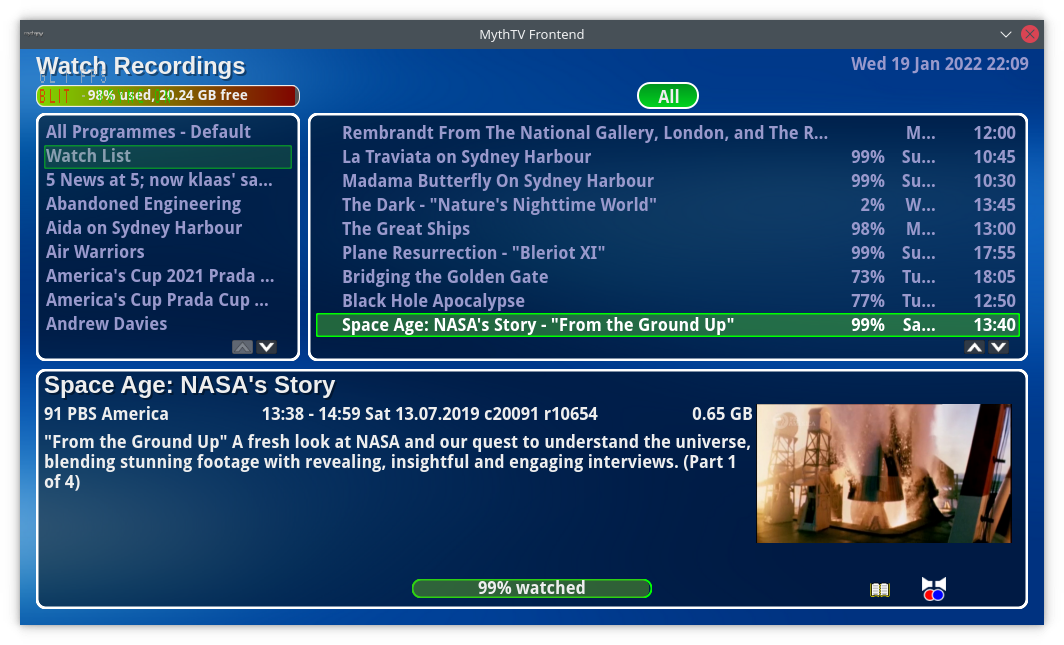The image size is (1064, 645).
Task: Click the disk usage 98% used bar
Action: click(x=168, y=96)
